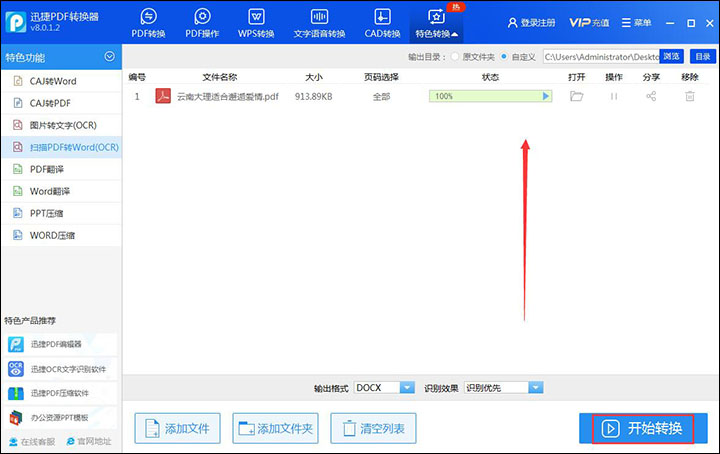Open the PDF转换 toolbar section
720x454 pixels.
[148, 24]
